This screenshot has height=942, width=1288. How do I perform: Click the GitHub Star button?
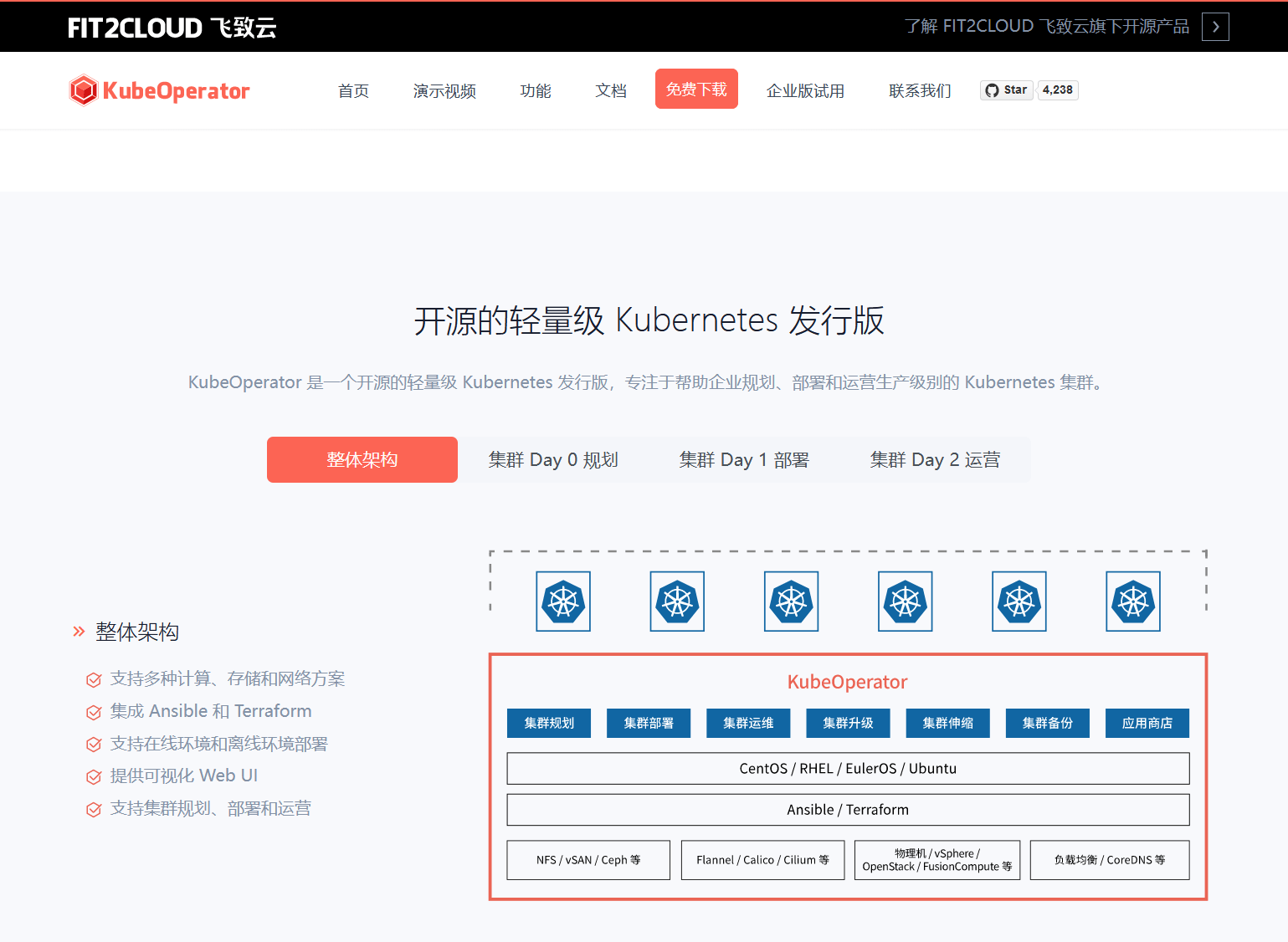click(x=1006, y=90)
